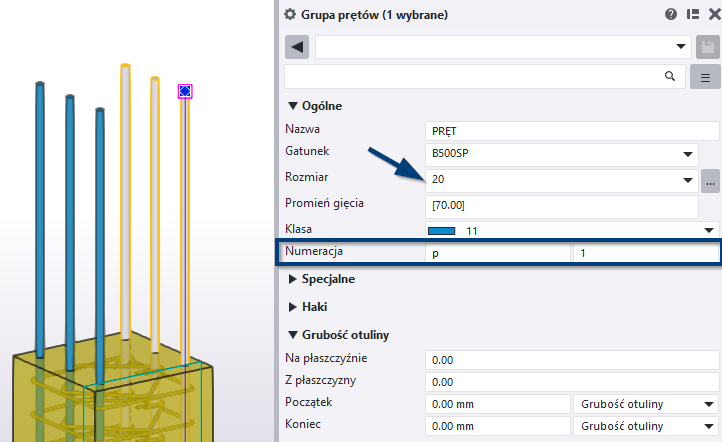Click the panel layout icon
This screenshot has width=722, height=442.
click(x=692, y=15)
